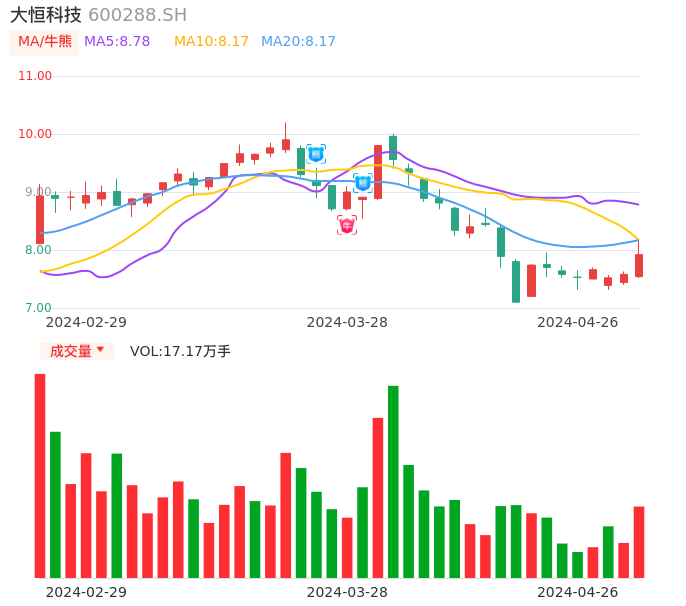686x606 pixels.
Task: Click the MA10:8.17 legend label
Action: tap(211, 42)
